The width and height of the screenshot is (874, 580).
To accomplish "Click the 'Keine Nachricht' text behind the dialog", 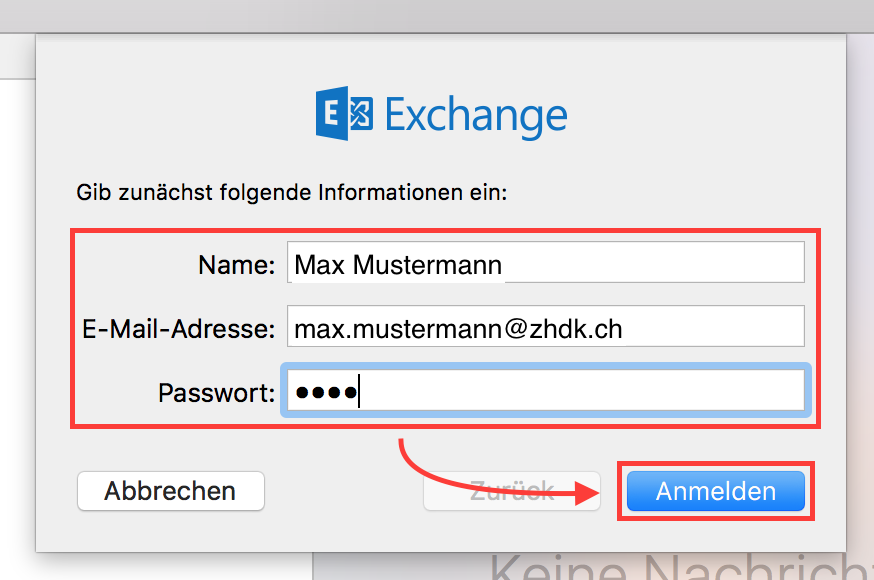I will pyautogui.click(x=680, y=567).
